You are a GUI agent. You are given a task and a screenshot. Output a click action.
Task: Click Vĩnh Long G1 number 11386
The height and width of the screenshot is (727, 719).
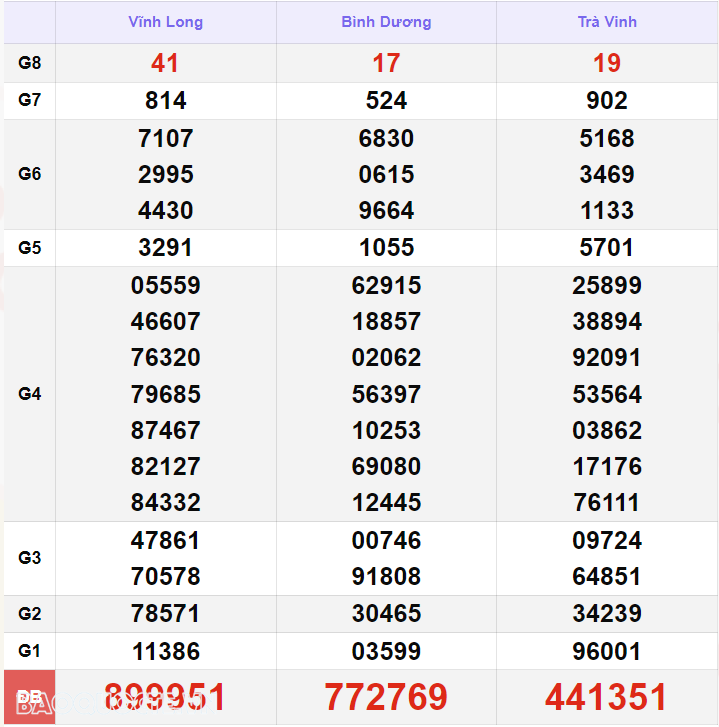click(x=165, y=651)
